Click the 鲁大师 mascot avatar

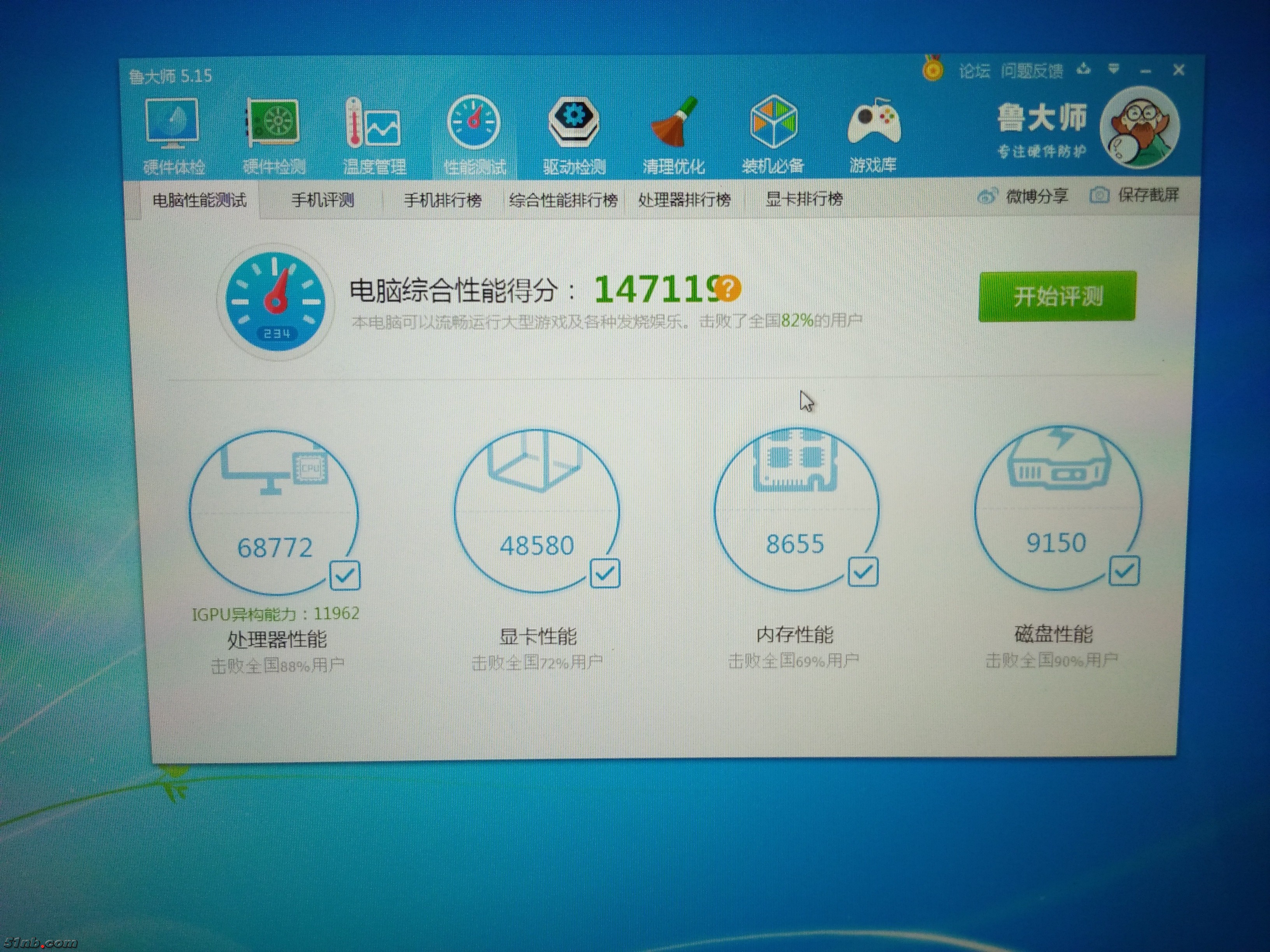tap(1140, 128)
